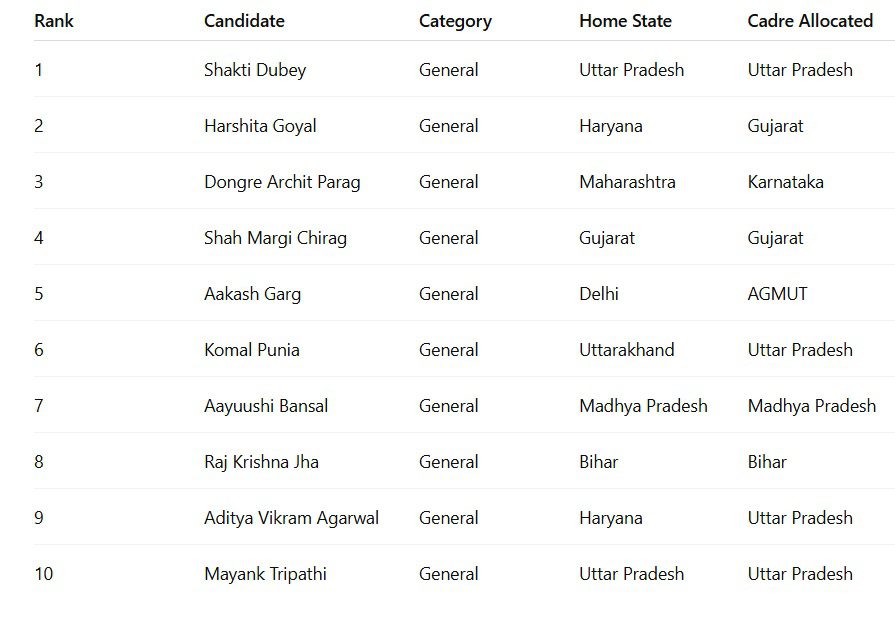Click on Raj Krishna Jha
Screen dimensions: 895x617
[x=261, y=462]
